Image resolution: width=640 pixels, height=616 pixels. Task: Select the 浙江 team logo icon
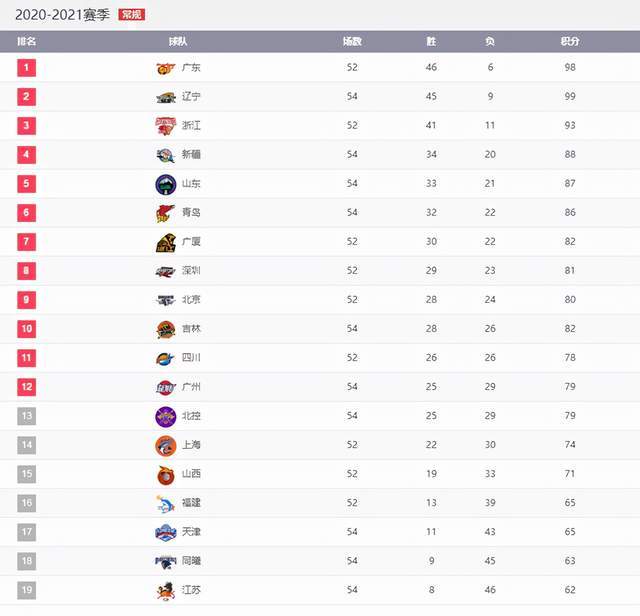pos(166,126)
